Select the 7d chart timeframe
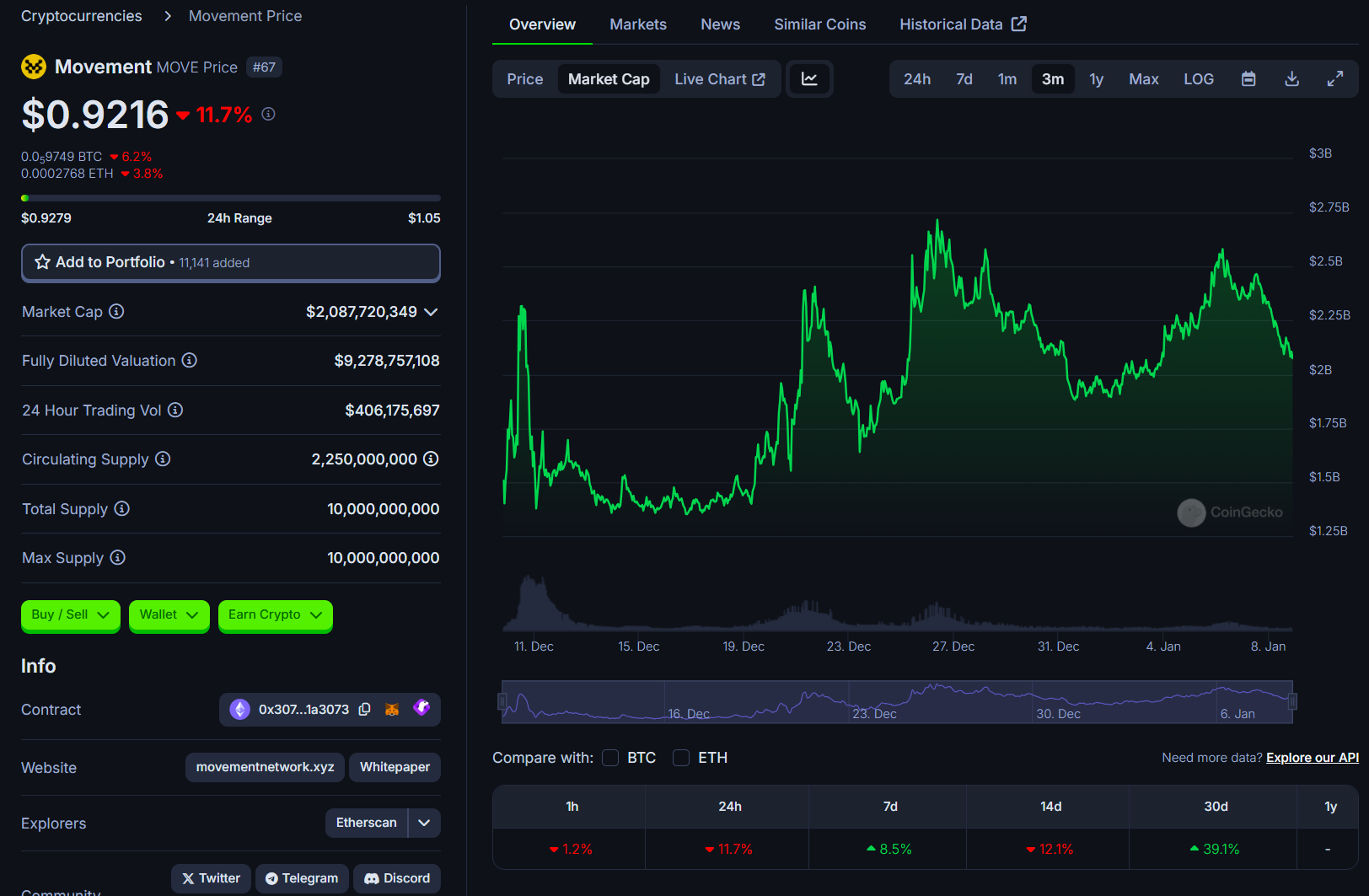 [964, 79]
